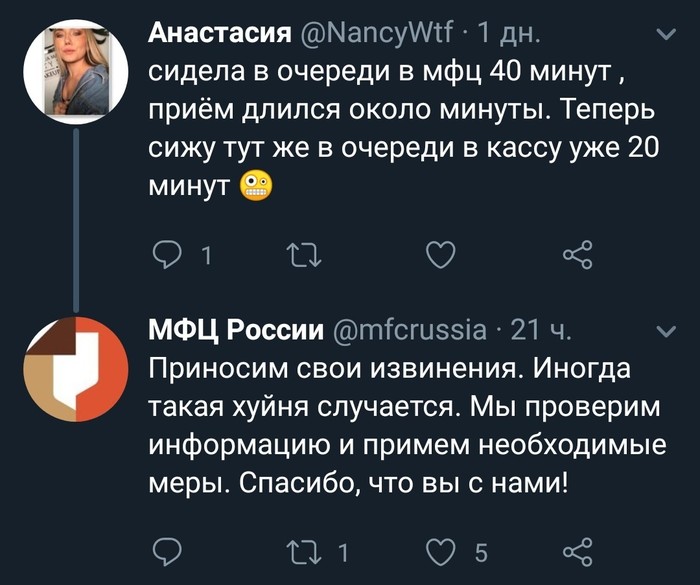700x585 pixels.
Task: Visit the @mfcrussia handle
Action: coord(410,330)
